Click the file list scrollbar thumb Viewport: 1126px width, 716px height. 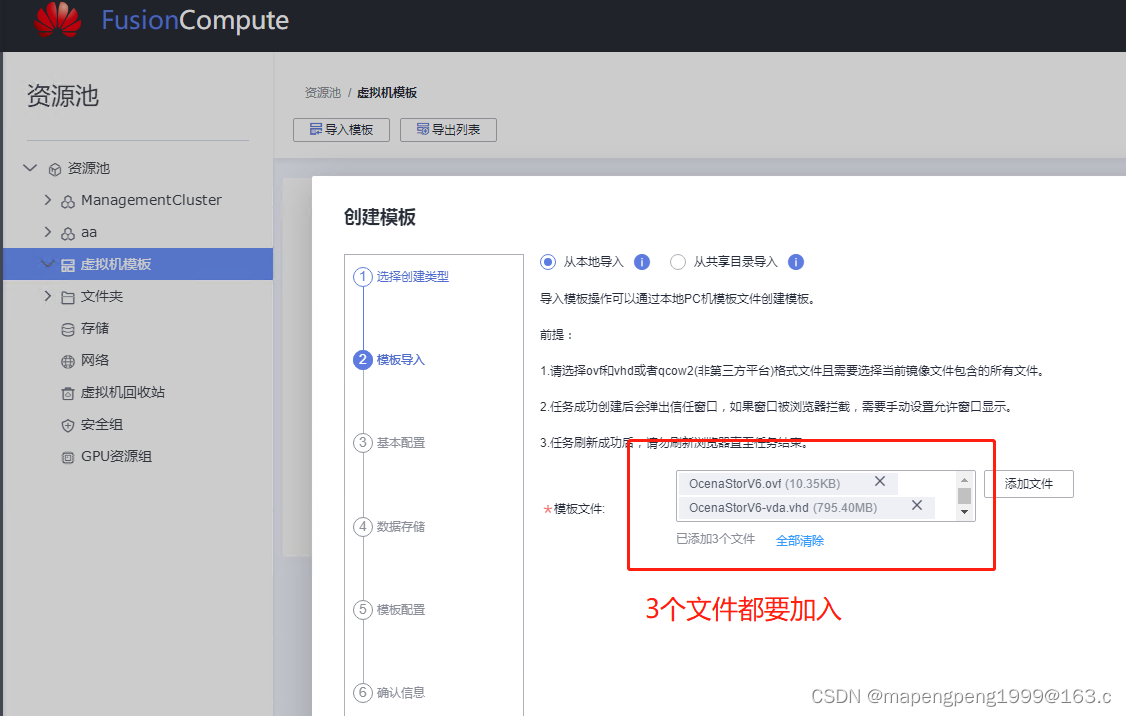[964, 496]
